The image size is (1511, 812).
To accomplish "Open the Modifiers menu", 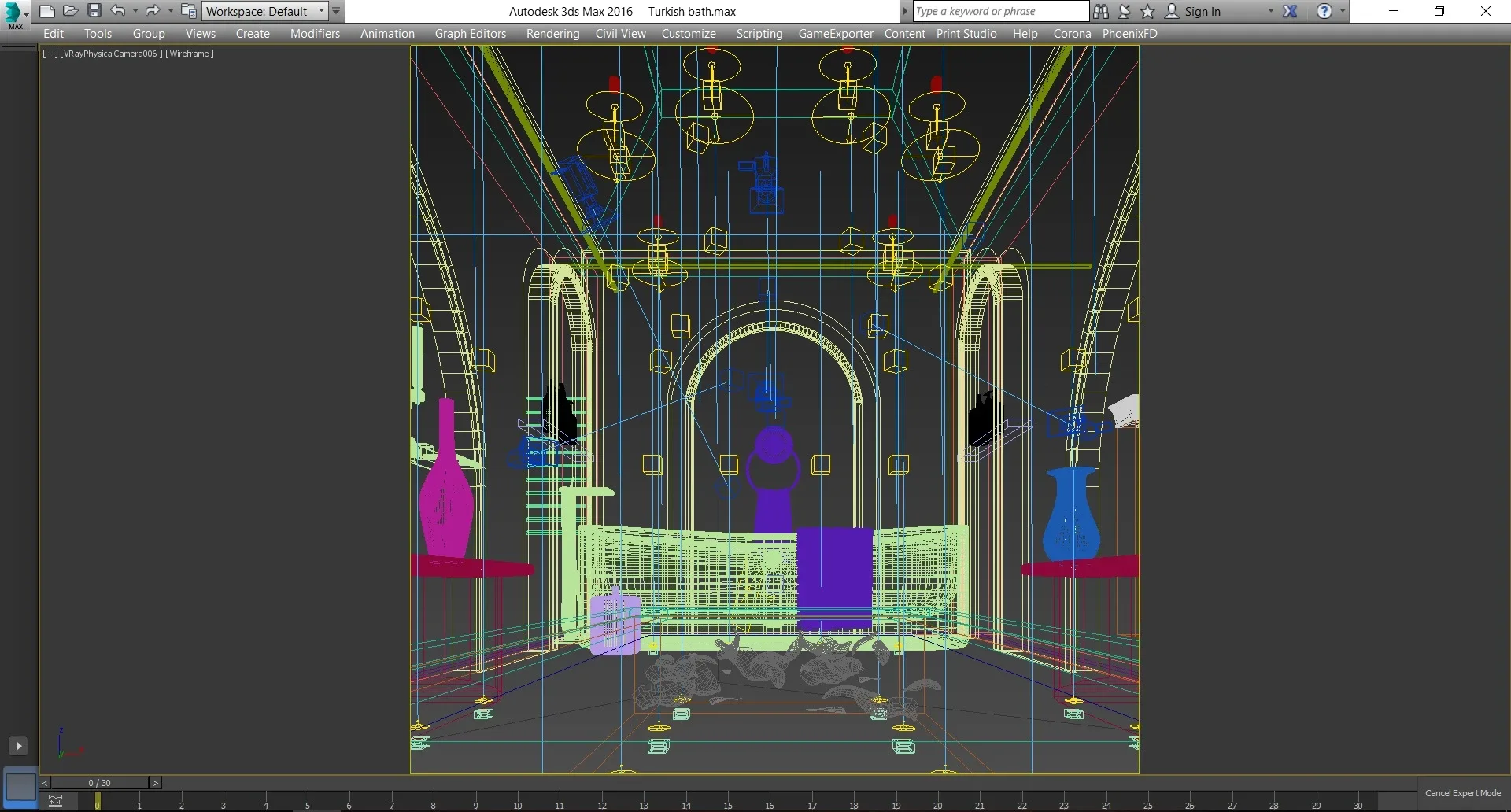I will pyautogui.click(x=315, y=34).
